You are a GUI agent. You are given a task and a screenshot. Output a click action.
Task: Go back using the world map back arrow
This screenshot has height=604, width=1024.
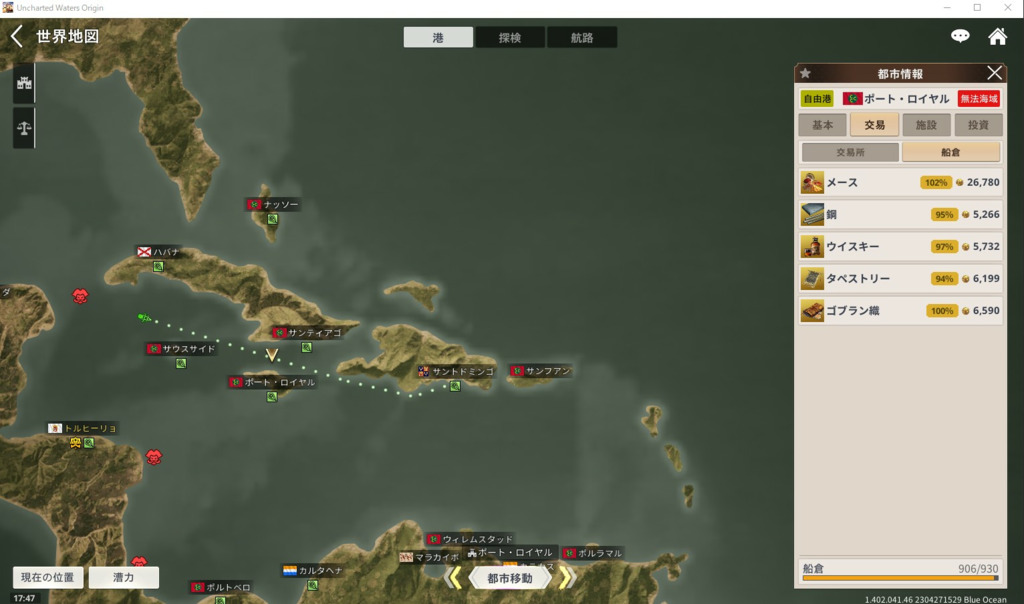(17, 37)
